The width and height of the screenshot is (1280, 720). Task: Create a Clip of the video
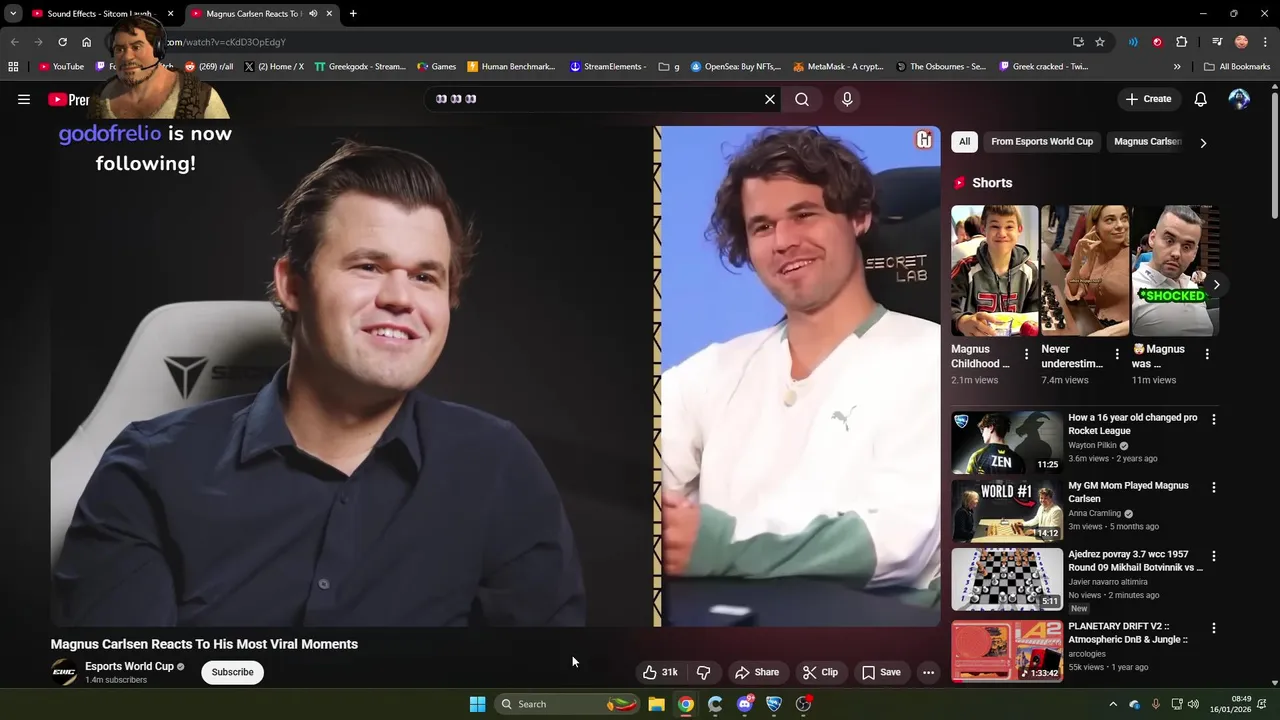pyautogui.click(x=821, y=672)
